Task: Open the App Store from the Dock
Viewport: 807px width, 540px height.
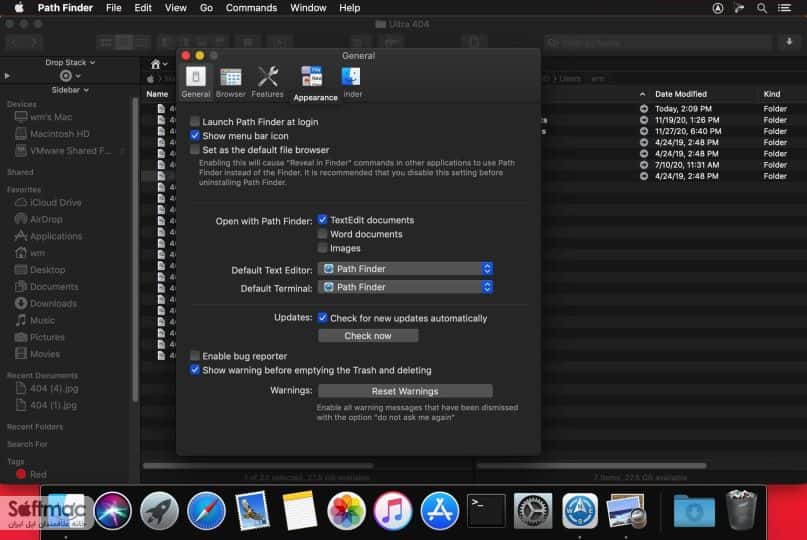Action: (439, 511)
